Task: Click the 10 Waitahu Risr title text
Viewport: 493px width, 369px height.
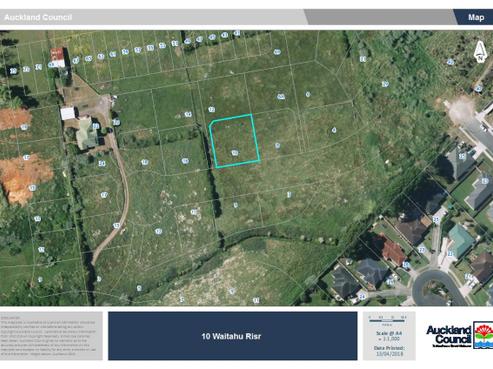Action: [x=231, y=336]
